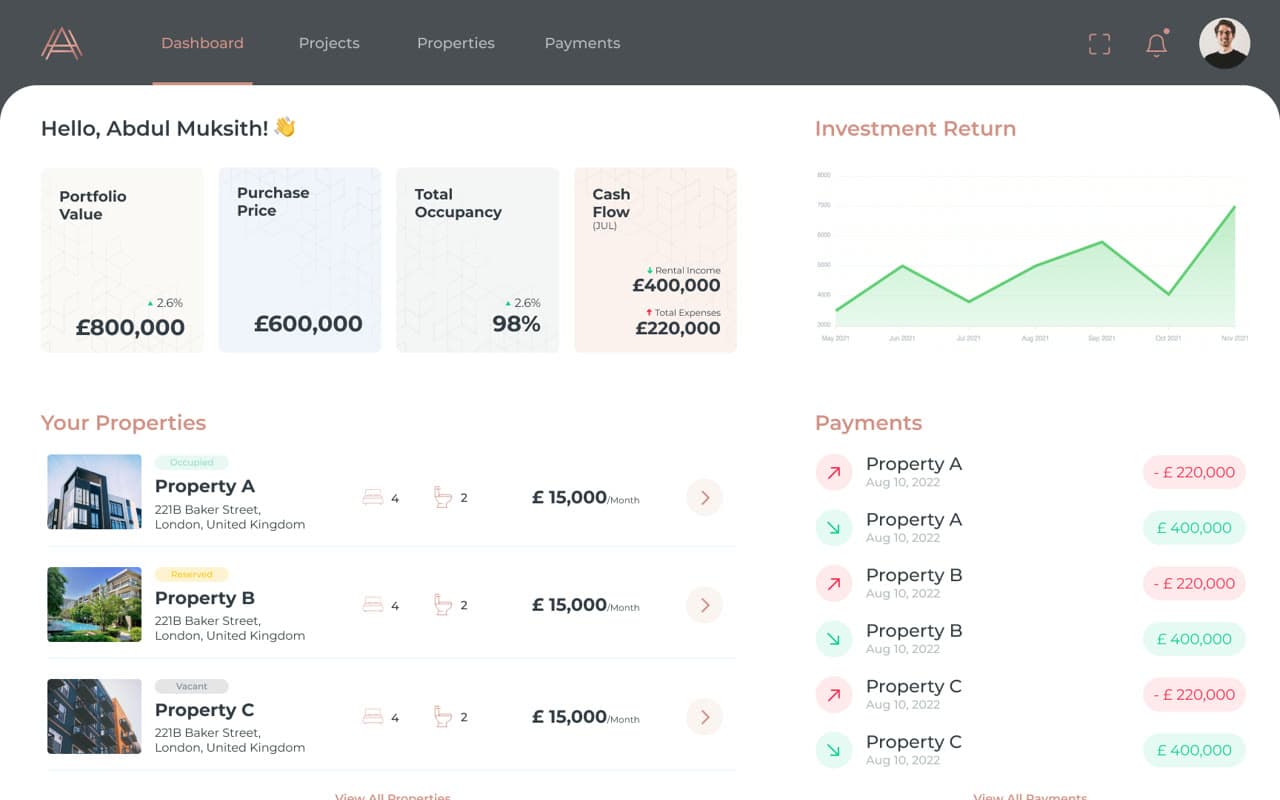
Task: Click Property C incoming payment arrow icon
Action: pos(834,750)
